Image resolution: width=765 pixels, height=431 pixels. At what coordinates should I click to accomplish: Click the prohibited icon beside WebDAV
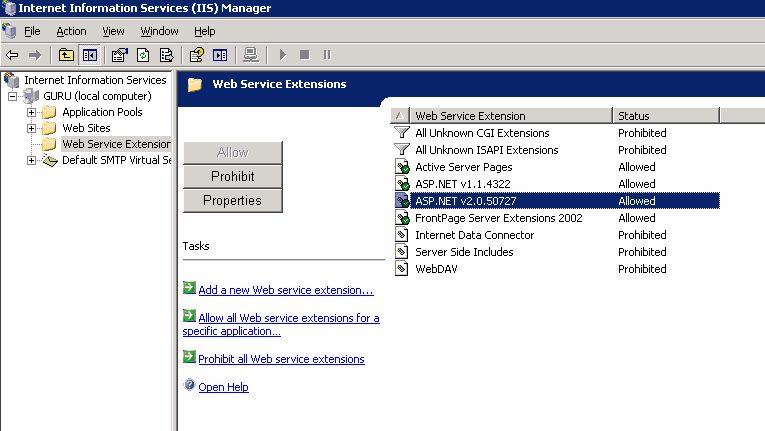pos(401,269)
